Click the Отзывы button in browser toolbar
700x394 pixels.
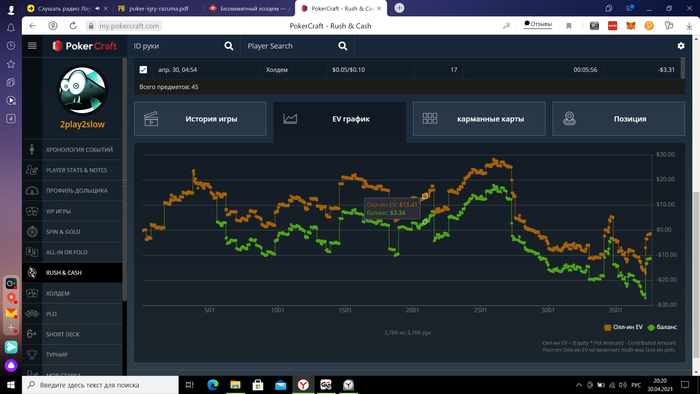538,24
